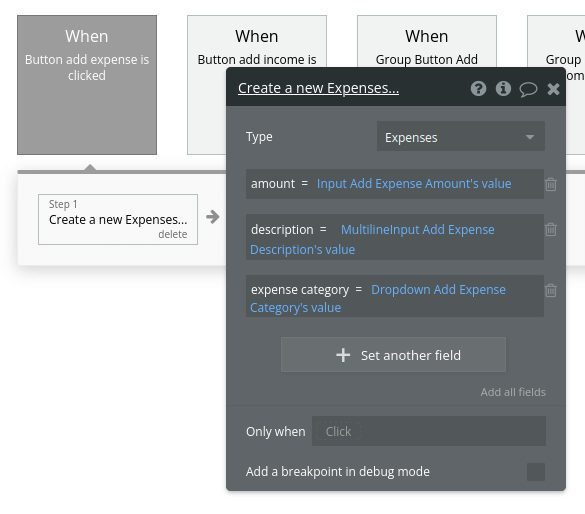Click the Only when label
The width and height of the screenshot is (585, 514).
pyautogui.click(x=275, y=432)
